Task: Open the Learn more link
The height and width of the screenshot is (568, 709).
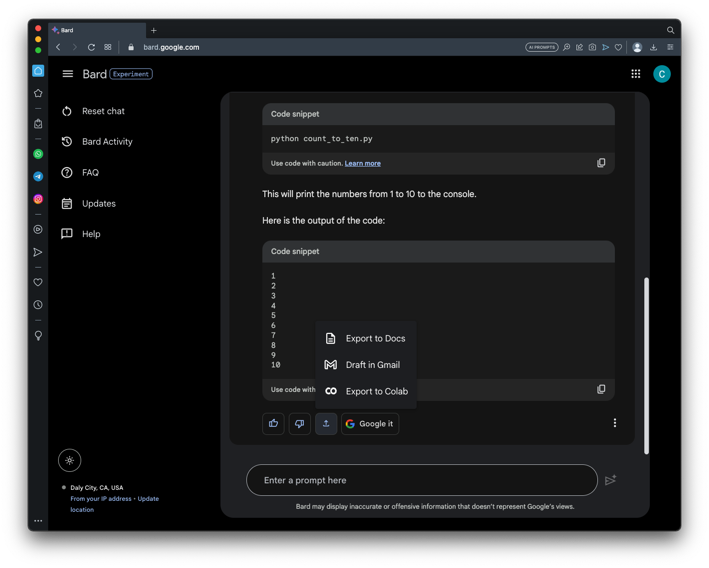Action: click(x=363, y=163)
